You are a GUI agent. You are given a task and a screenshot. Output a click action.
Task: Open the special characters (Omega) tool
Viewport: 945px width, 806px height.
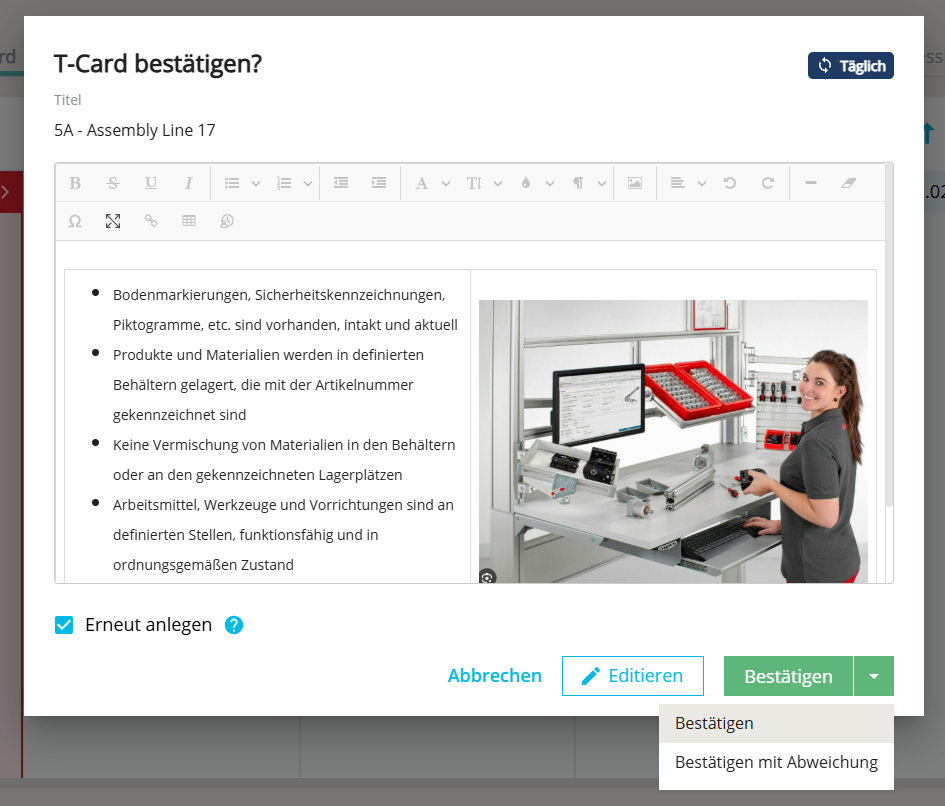[x=75, y=221]
